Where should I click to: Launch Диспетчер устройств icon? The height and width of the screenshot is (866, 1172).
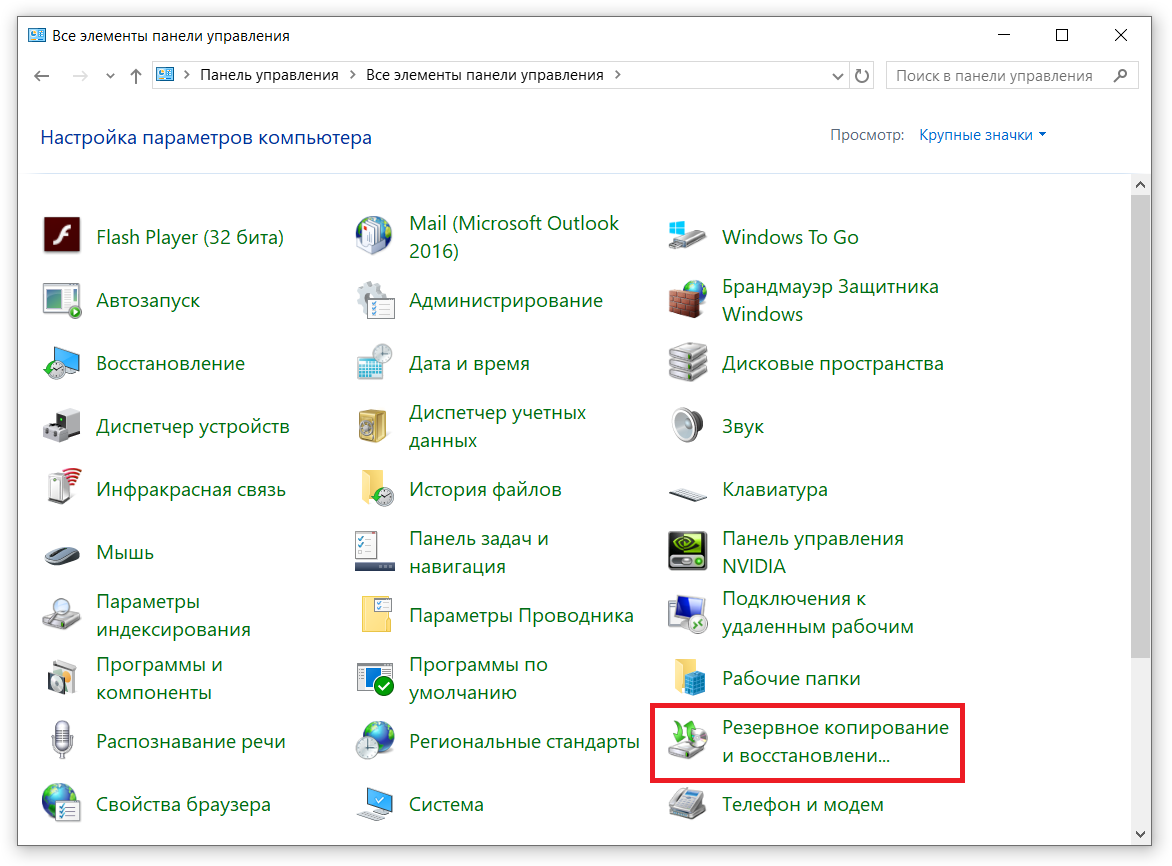tap(62, 426)
